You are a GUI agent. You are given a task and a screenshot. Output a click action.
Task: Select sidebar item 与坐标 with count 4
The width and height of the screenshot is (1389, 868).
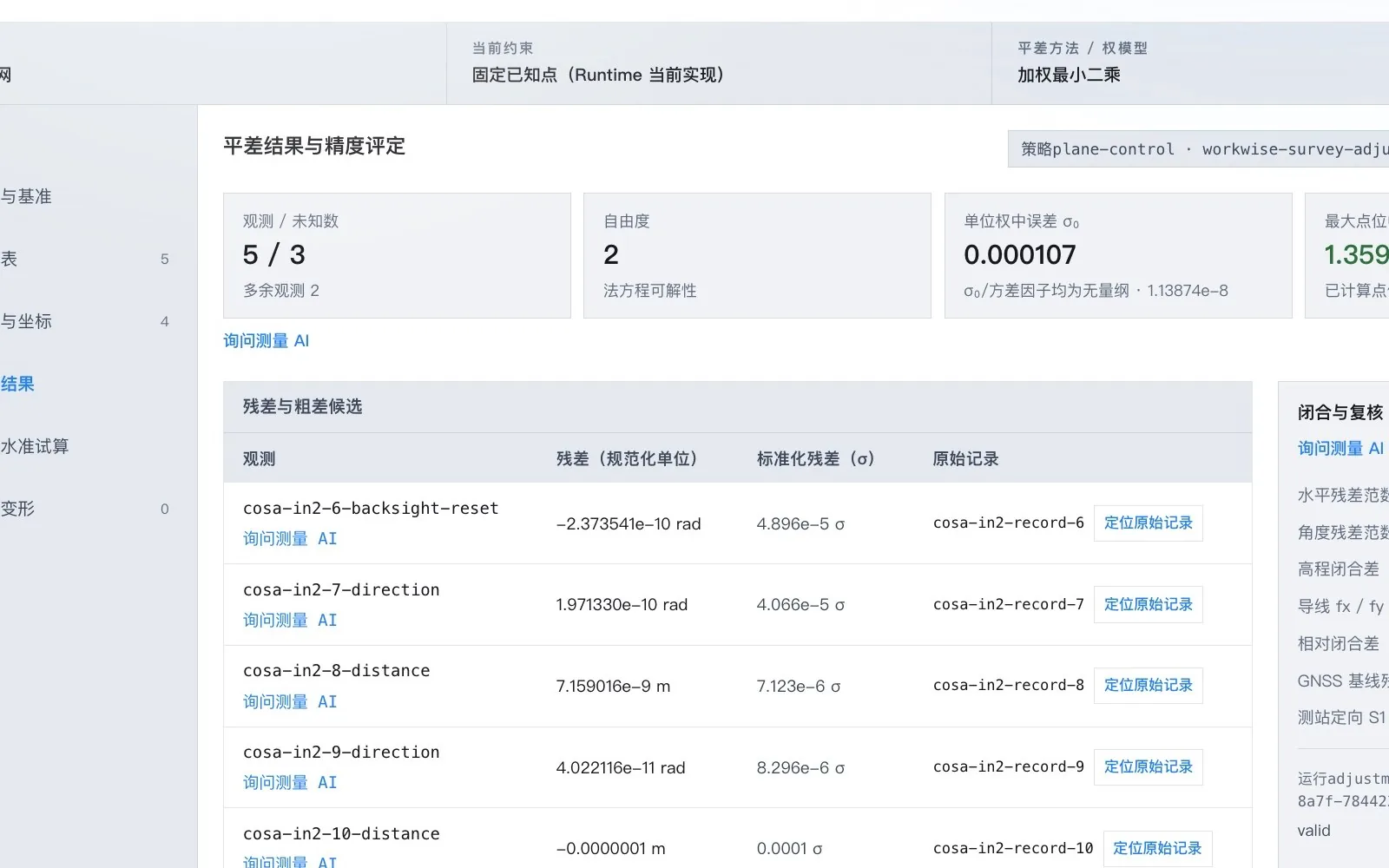pos(85,321)
